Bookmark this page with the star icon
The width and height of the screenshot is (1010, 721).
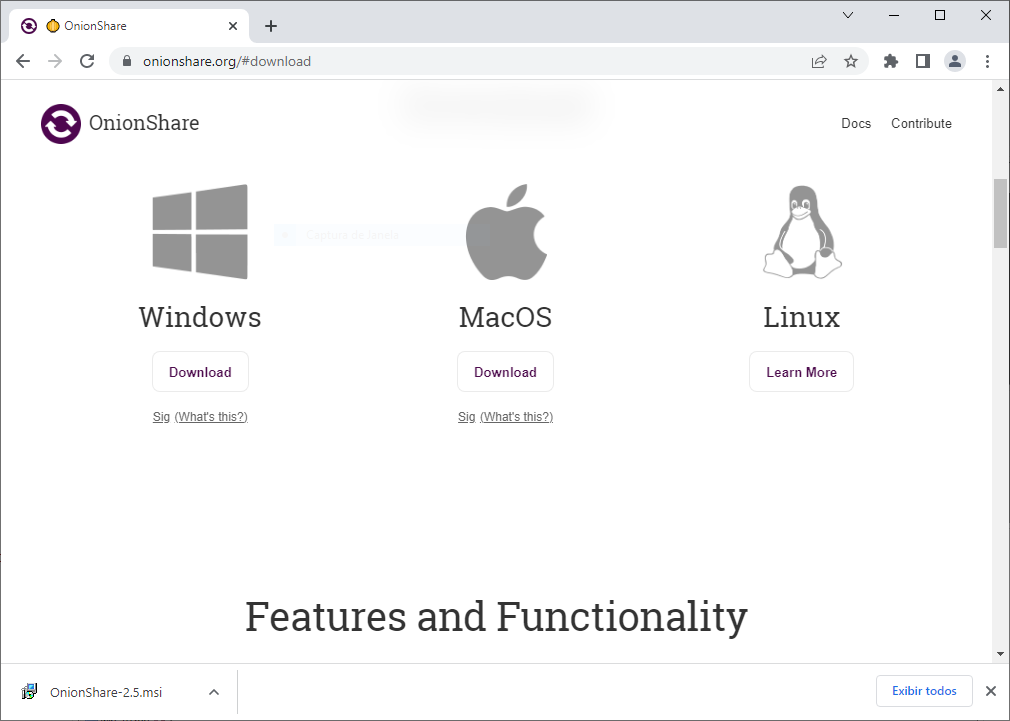(x=851, y=61)
